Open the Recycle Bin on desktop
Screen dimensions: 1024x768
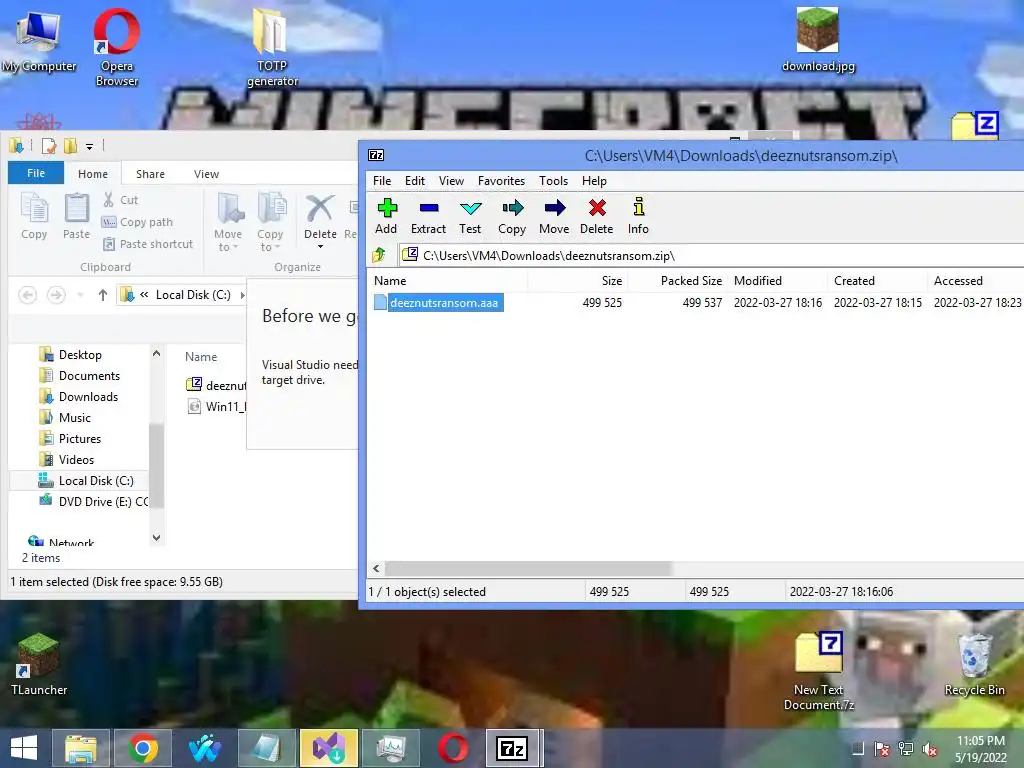tap(974, 665)
